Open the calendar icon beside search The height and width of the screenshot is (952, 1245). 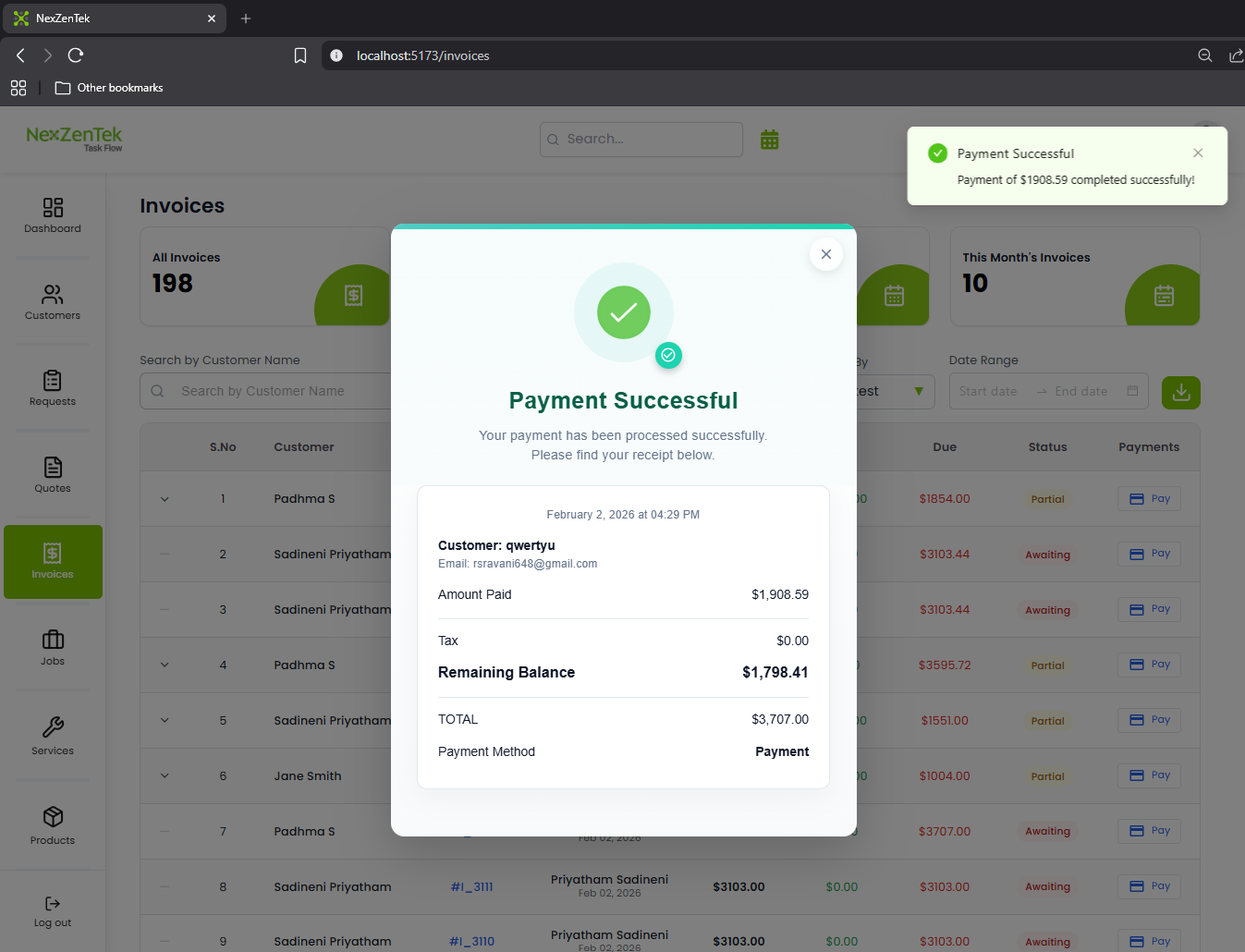tap(769, 140)
